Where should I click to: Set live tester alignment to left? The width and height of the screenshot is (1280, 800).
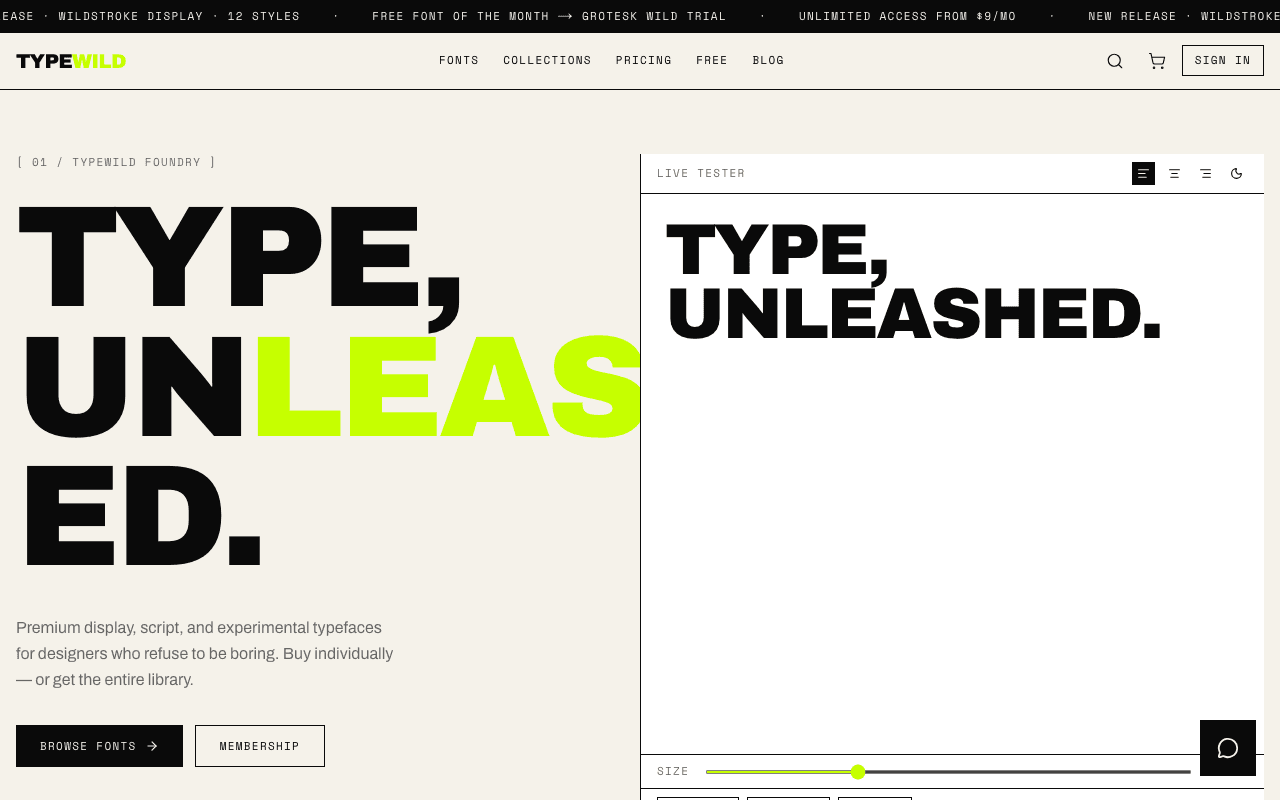[1143, 173]
